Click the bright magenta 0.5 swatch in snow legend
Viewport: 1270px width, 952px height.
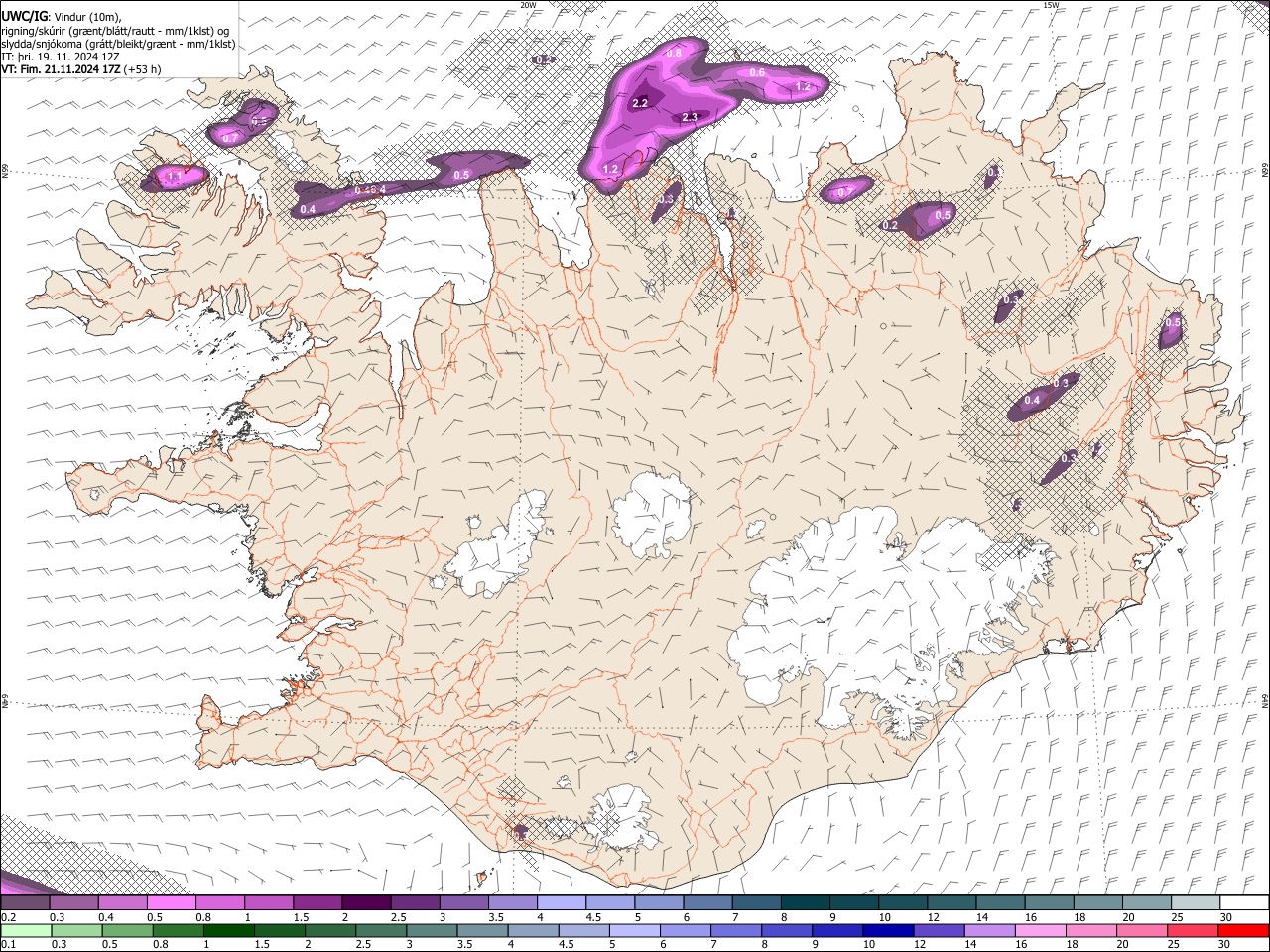click(x=172, y=903)
